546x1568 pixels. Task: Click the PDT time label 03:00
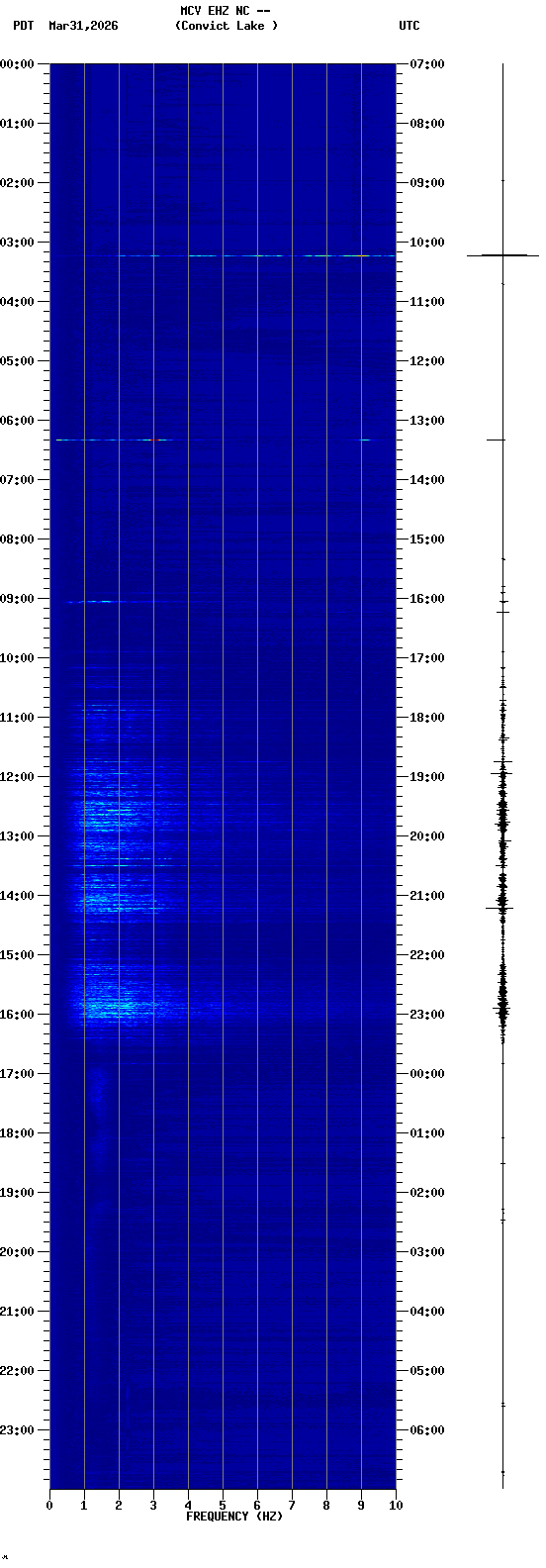point(17,243)
